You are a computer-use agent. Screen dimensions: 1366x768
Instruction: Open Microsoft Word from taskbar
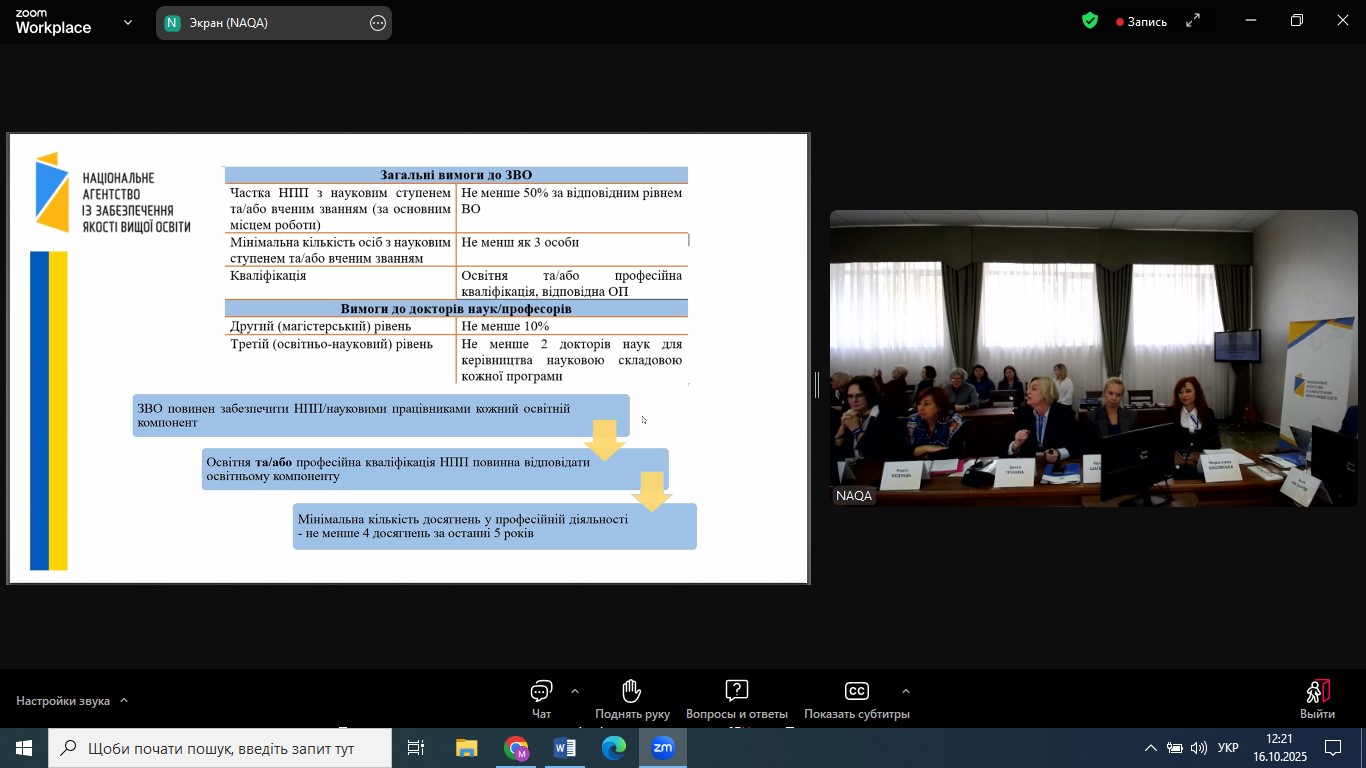(565, 748)
